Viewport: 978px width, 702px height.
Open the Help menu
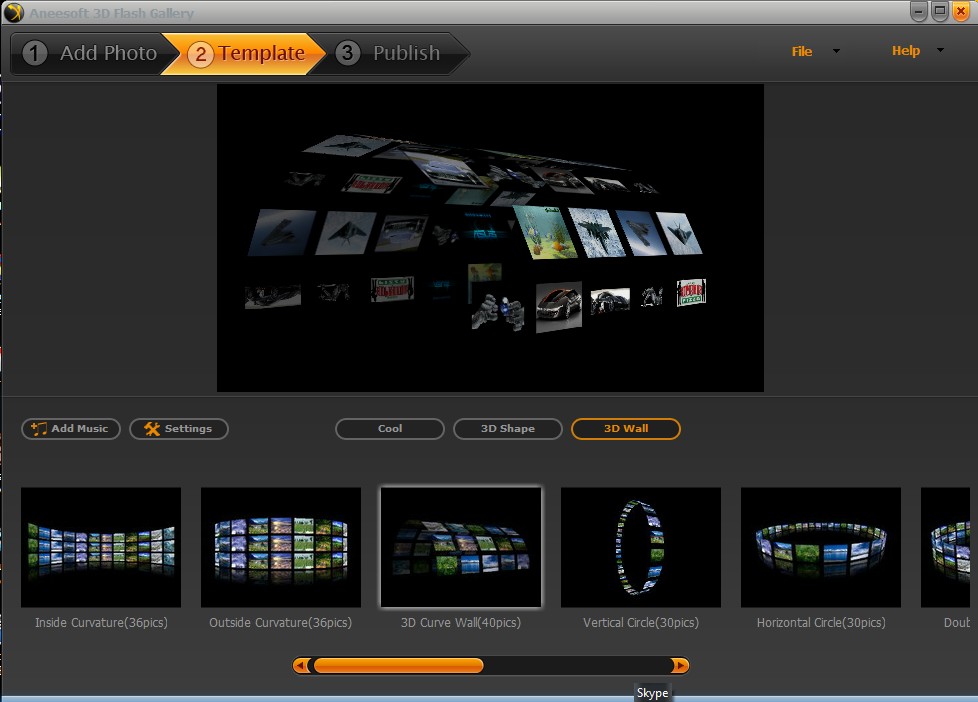pos(906,51)
